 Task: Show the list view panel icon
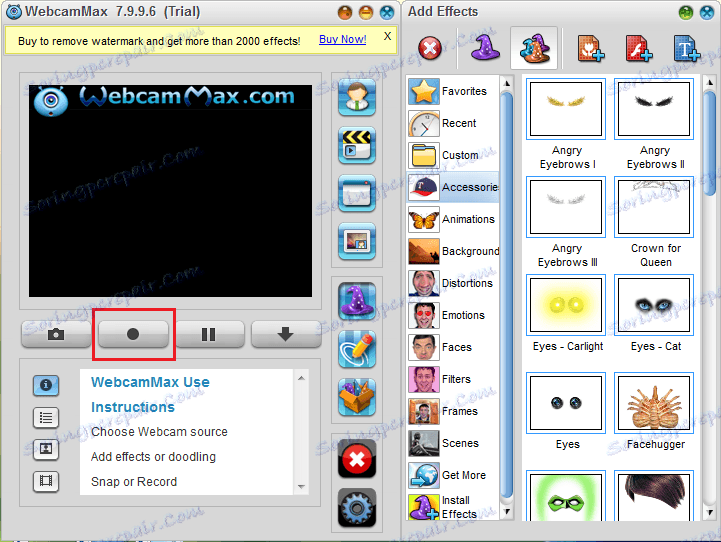46,417
